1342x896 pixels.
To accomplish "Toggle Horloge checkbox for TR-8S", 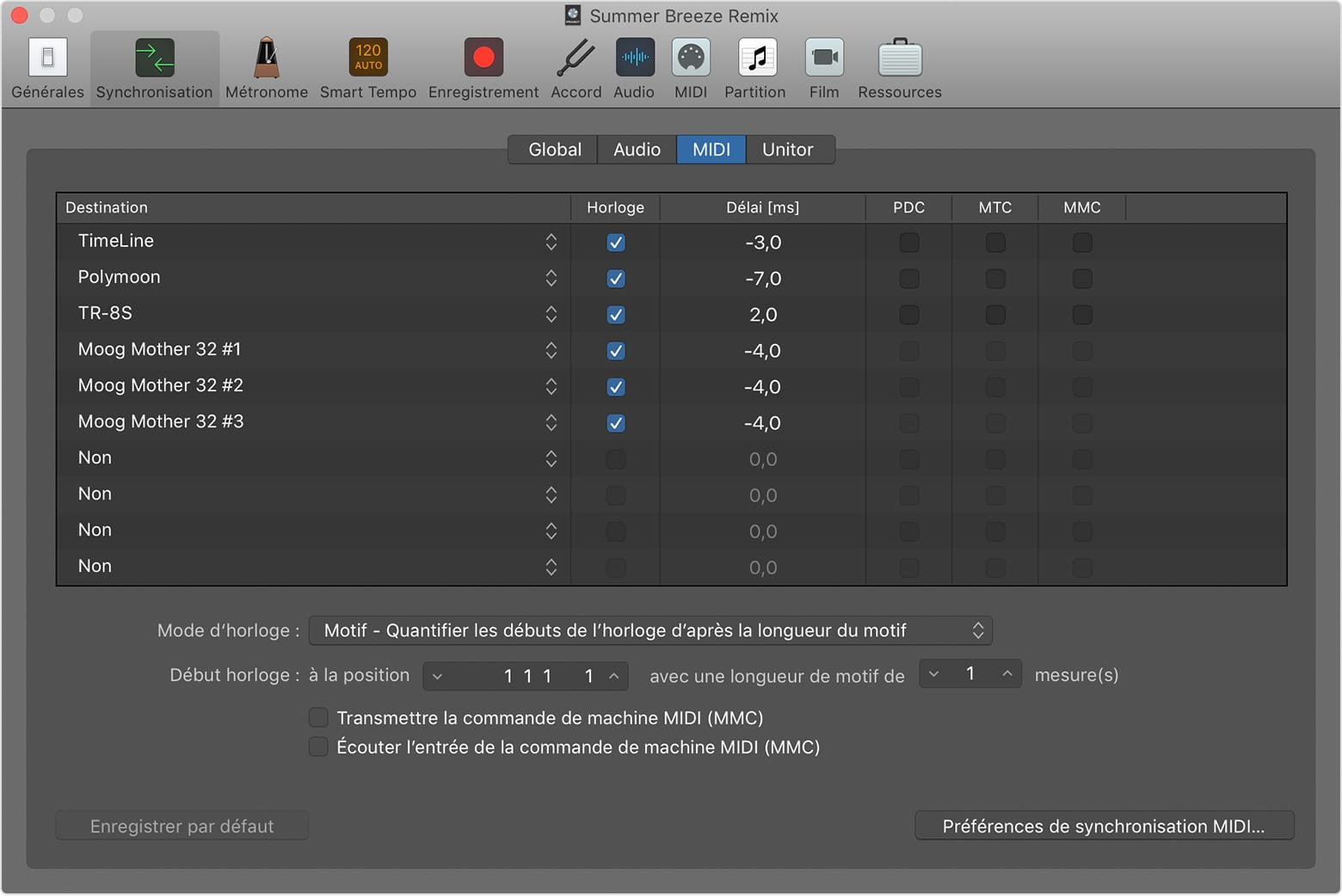I will 616,315.
